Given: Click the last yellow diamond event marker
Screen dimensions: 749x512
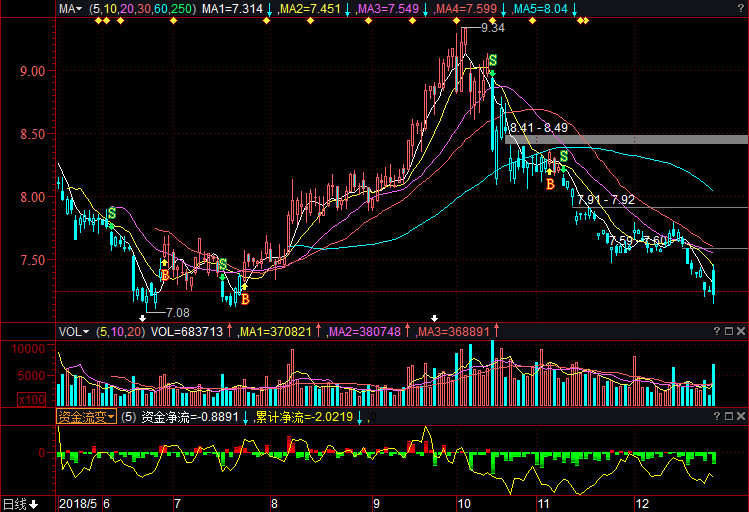Looking at the screenshot, I should 585,21.
